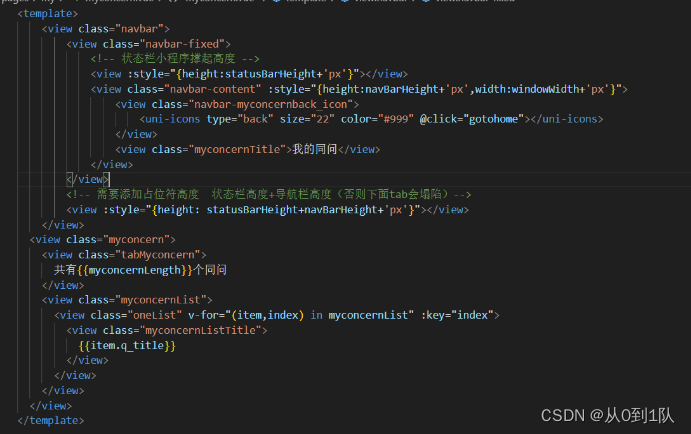Place cursor on highlighted </view> closing navbar-fixed
The image size is (691, 434).
click(x=88, y=179)
